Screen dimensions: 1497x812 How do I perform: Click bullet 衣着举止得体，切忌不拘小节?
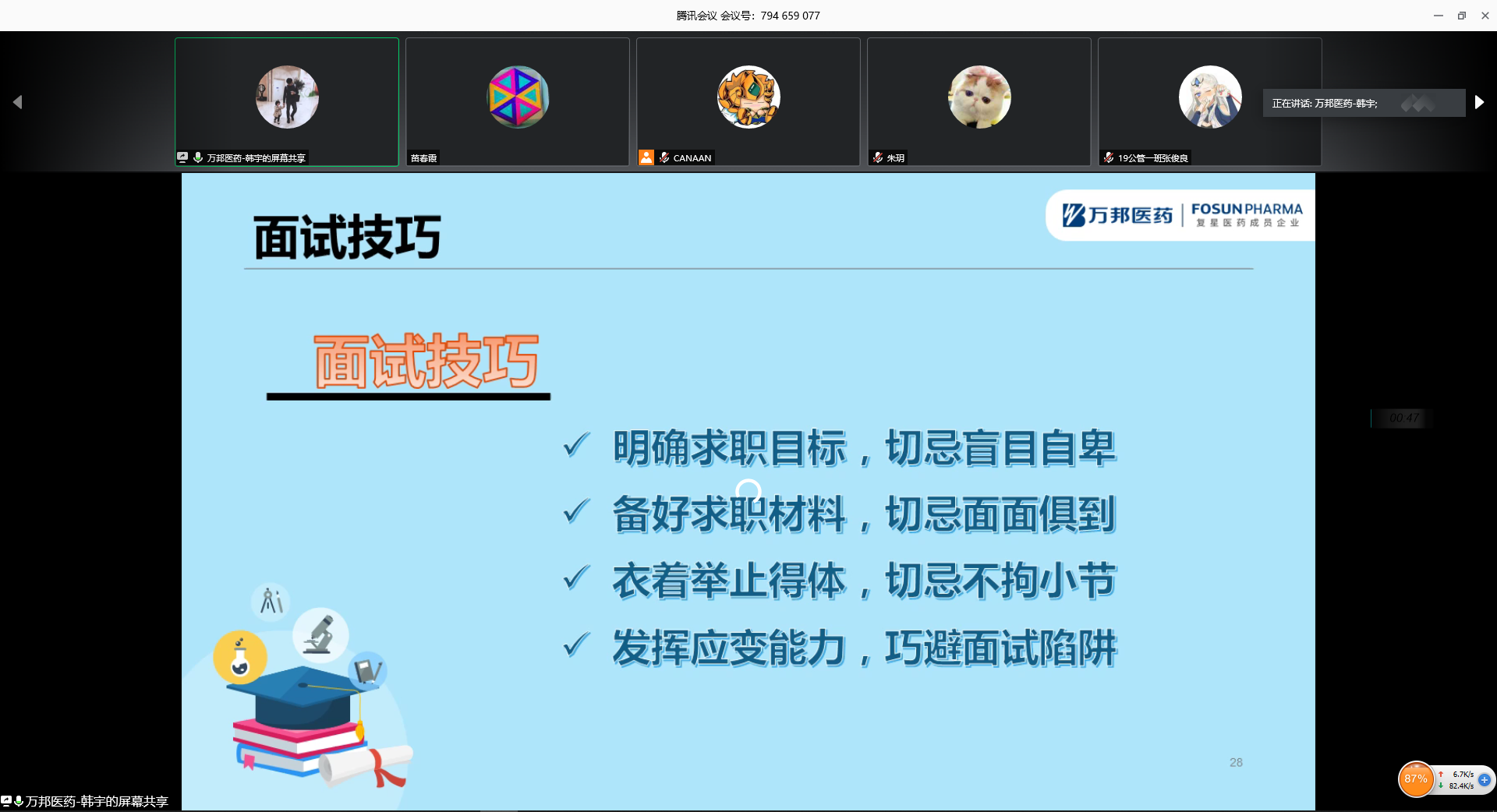tap(864, 581)
